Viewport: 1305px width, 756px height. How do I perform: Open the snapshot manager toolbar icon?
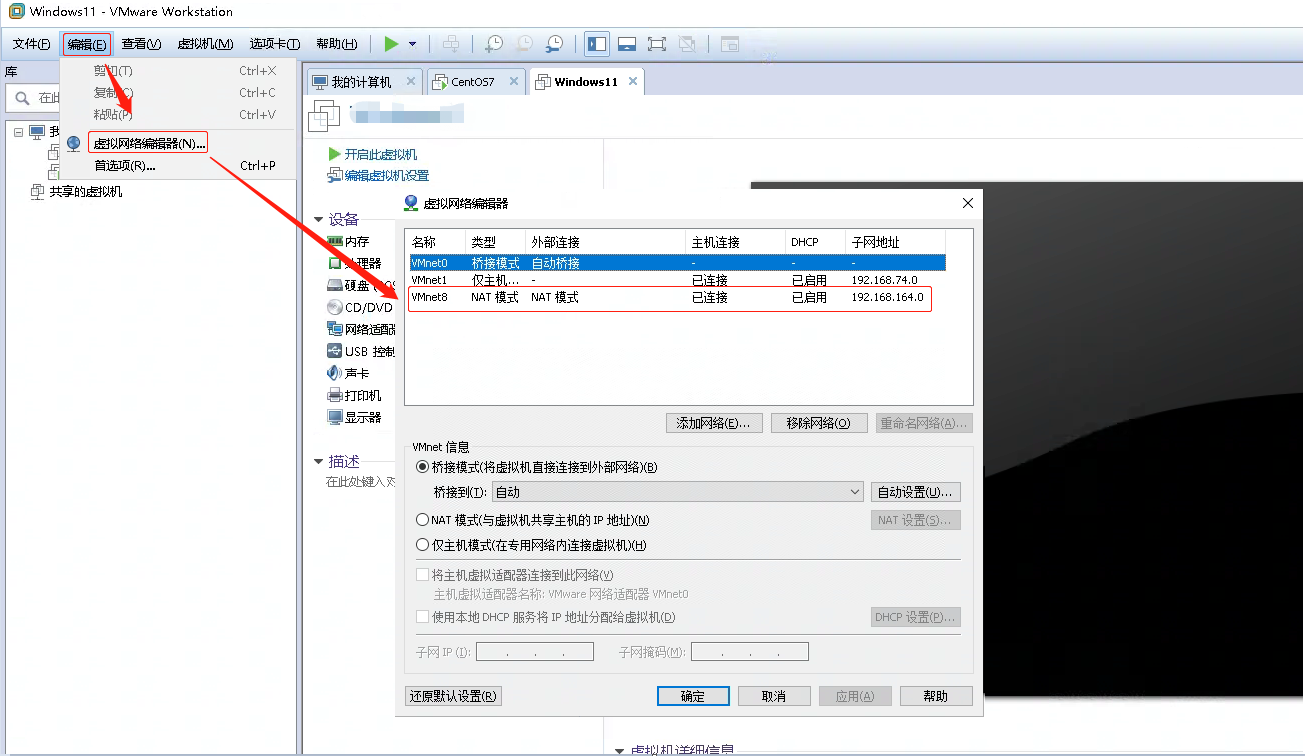(554, 44)
